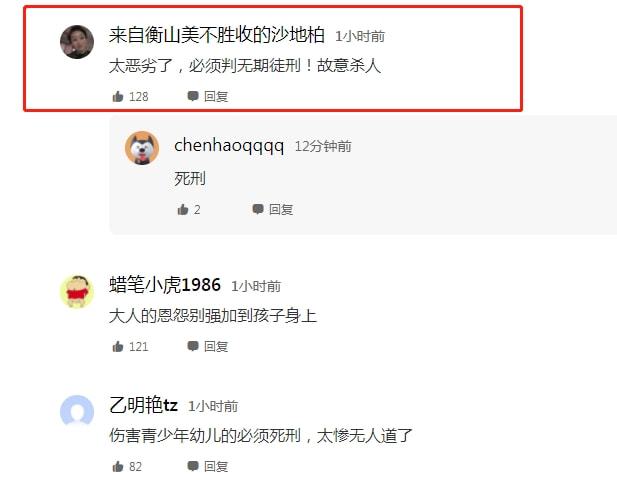The image size is (617, 491).
Task: Click 回复 text under 大人的恩怨 comment
Action: point(216,346)
